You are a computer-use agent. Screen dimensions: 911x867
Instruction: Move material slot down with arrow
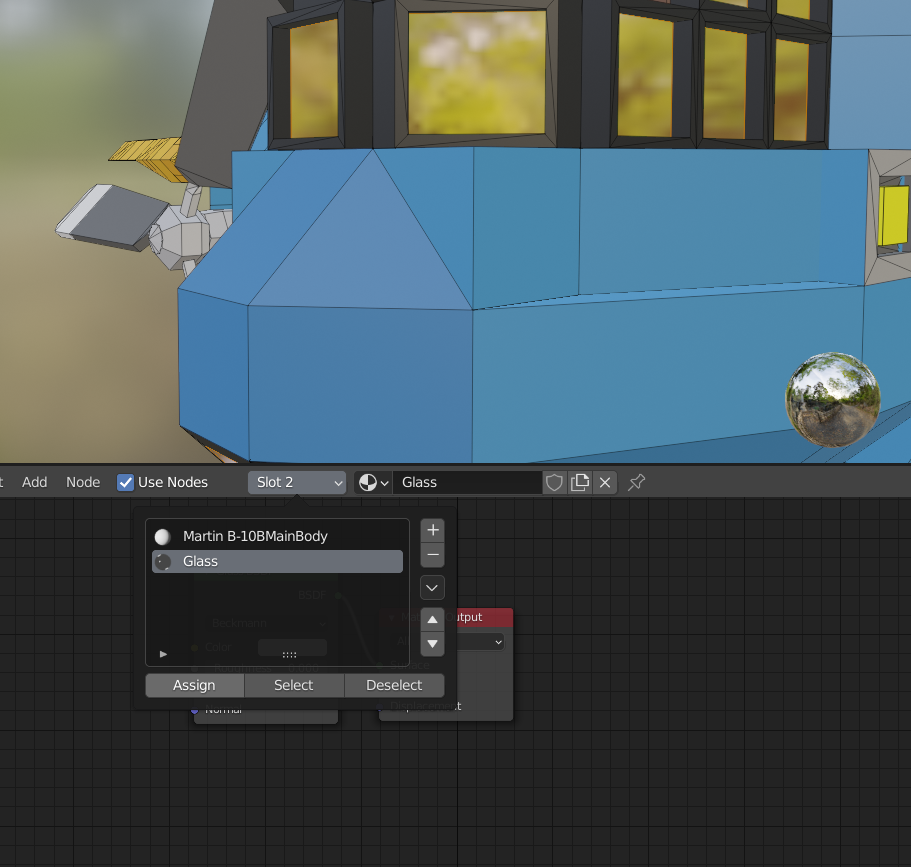click(432, 644)
